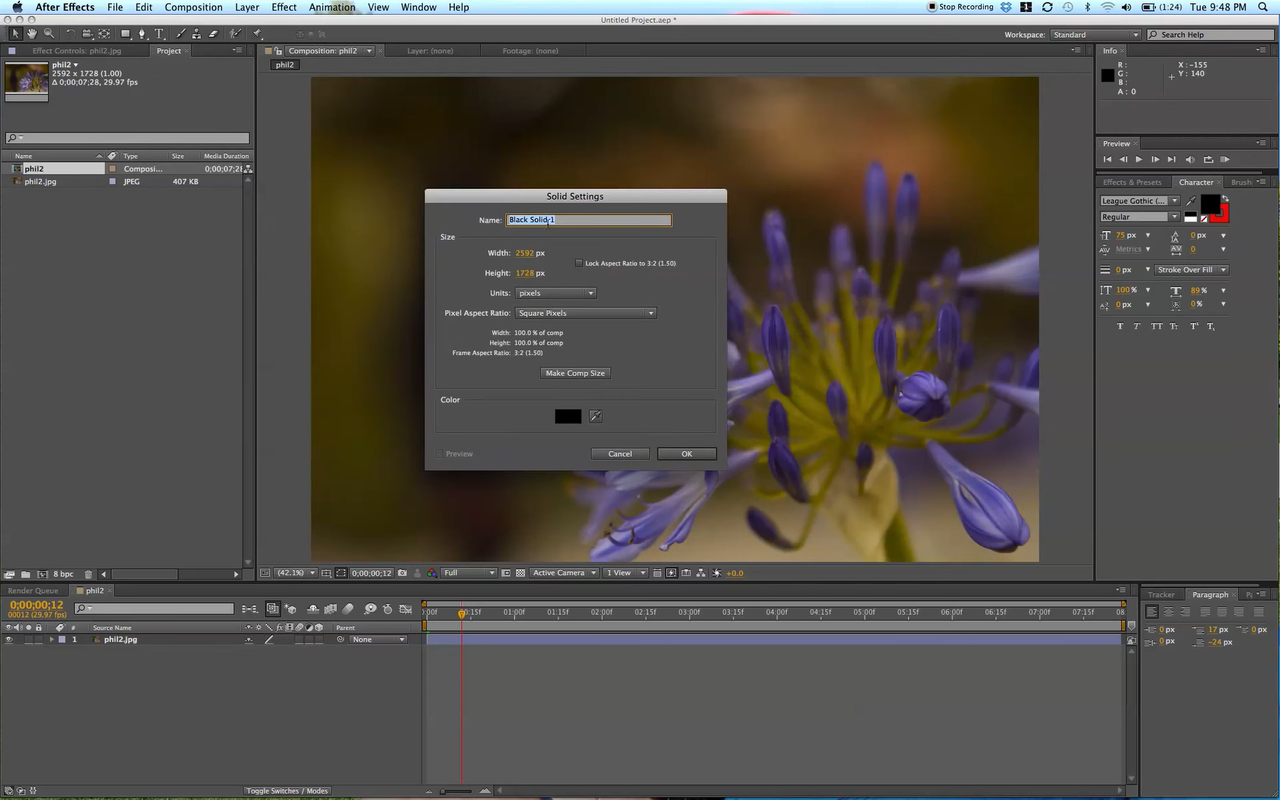Screen dimensions: 1280x800
Task: Toggle visibility of the phil2.jpg layer
Action: [x=9, y=639]
